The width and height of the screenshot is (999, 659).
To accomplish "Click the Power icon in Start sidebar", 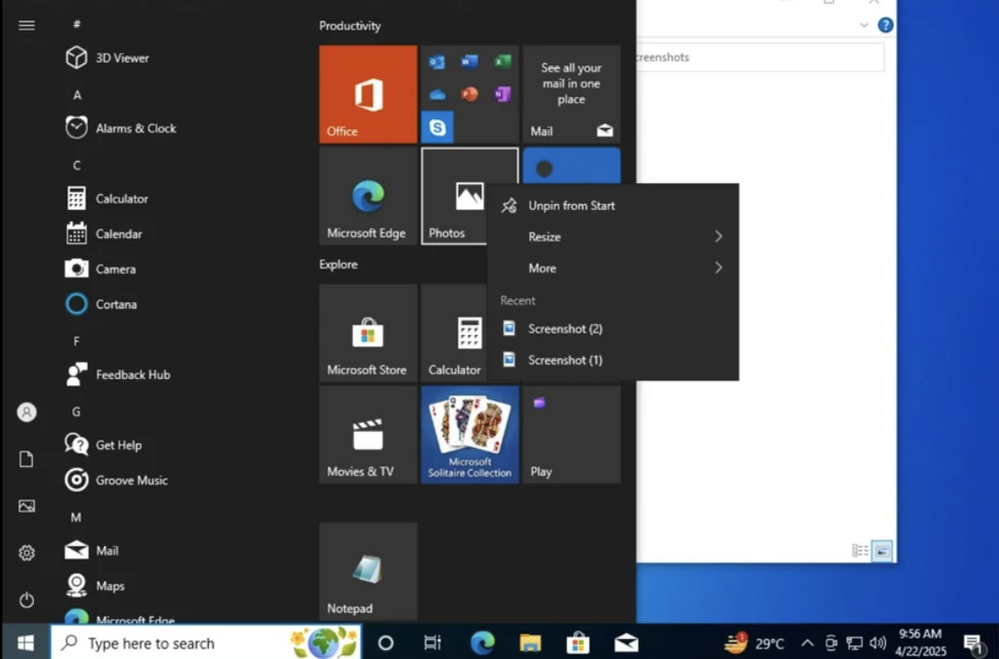I will [27, 600].
